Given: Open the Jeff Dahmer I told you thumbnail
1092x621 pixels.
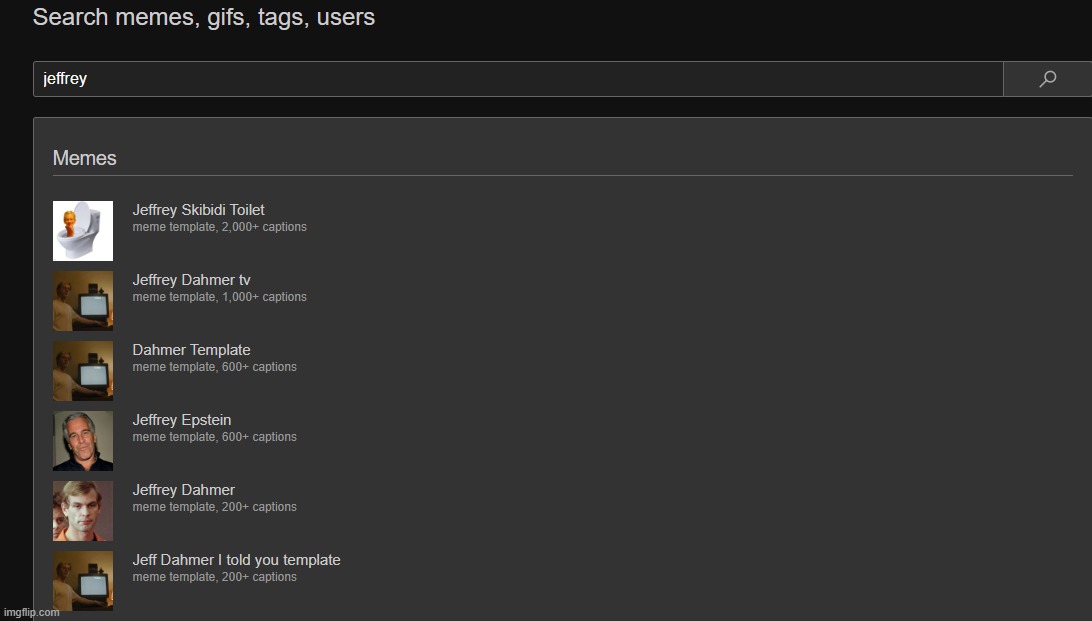Looking at the screenshot, I should pos(83,581).
